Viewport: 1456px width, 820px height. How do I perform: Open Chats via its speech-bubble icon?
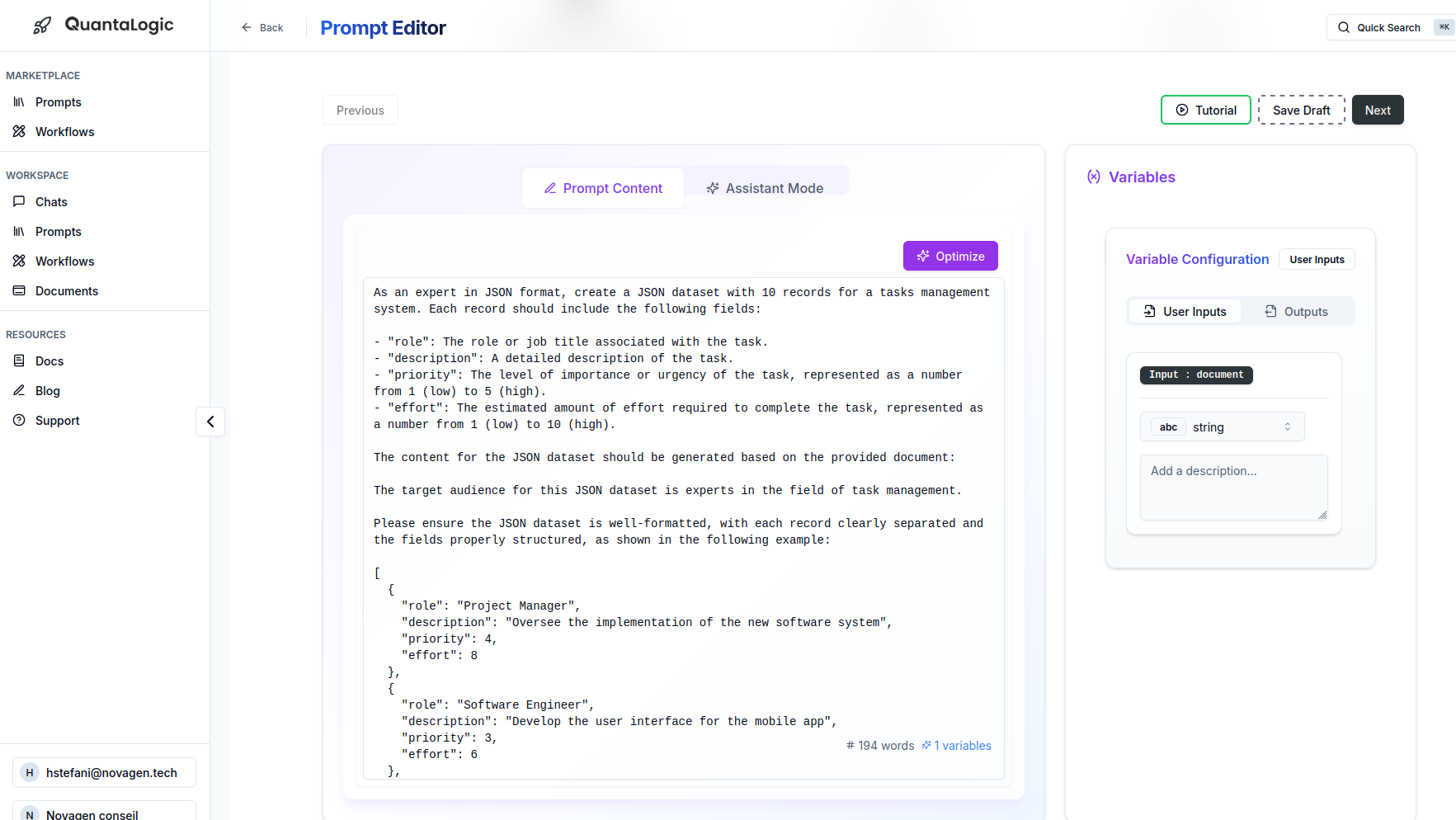point(19,201)
